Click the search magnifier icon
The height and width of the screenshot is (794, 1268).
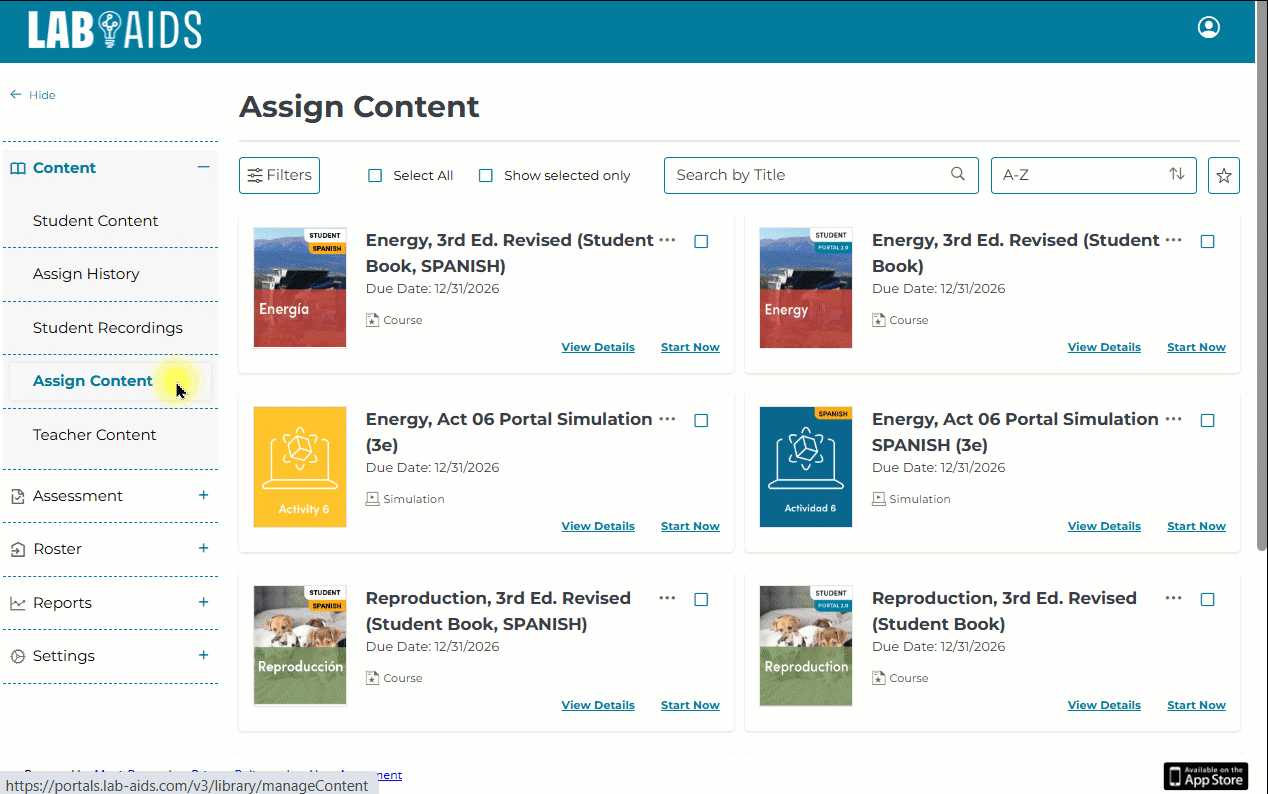958,174
